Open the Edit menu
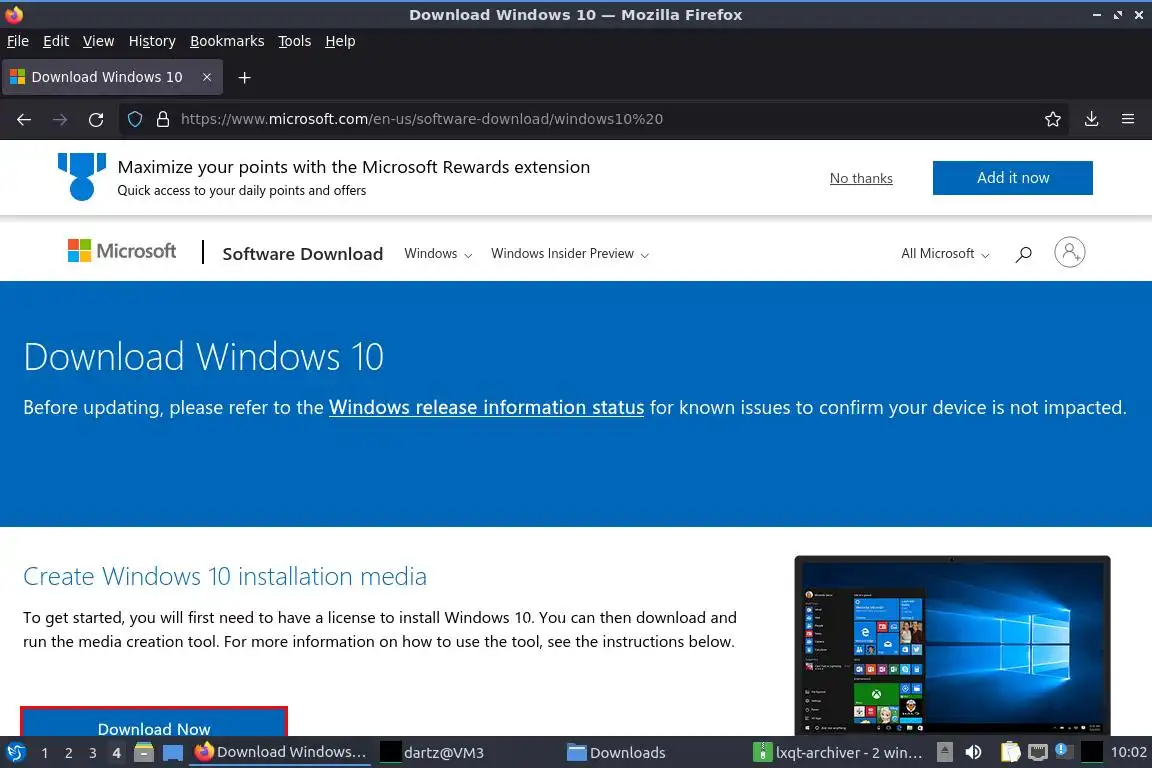Viewport: 1152px width, 768px height. tap(56, 41)
